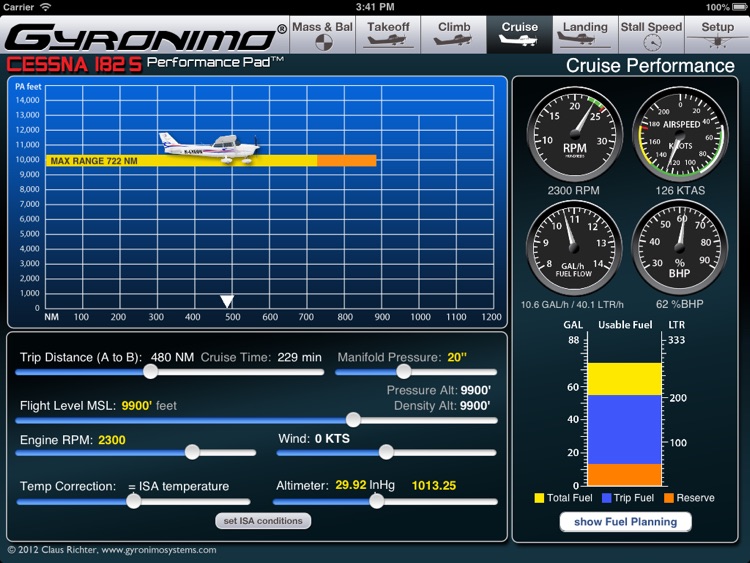Click the 1013.25 altimeter value
Screen dimensions: 750x563
tap(433, 486)
